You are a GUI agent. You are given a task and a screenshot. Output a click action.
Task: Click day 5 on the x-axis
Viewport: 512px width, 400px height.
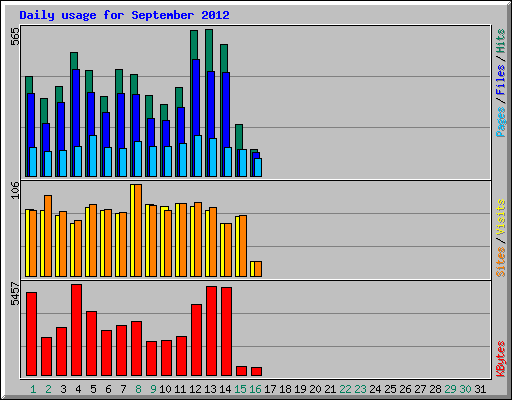tap(93, 389)
